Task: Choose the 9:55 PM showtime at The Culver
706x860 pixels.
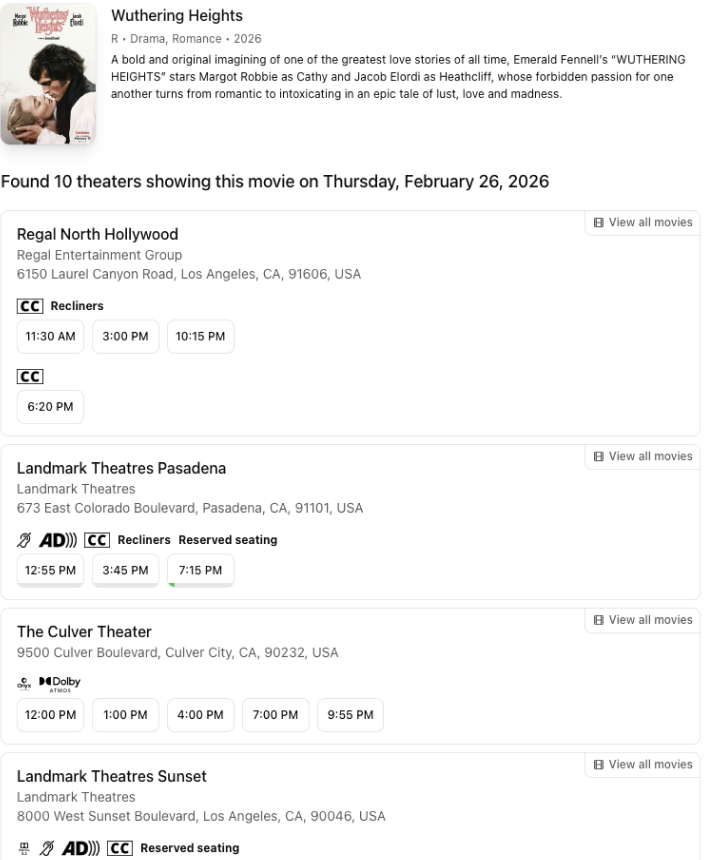Action: point(350,715)
